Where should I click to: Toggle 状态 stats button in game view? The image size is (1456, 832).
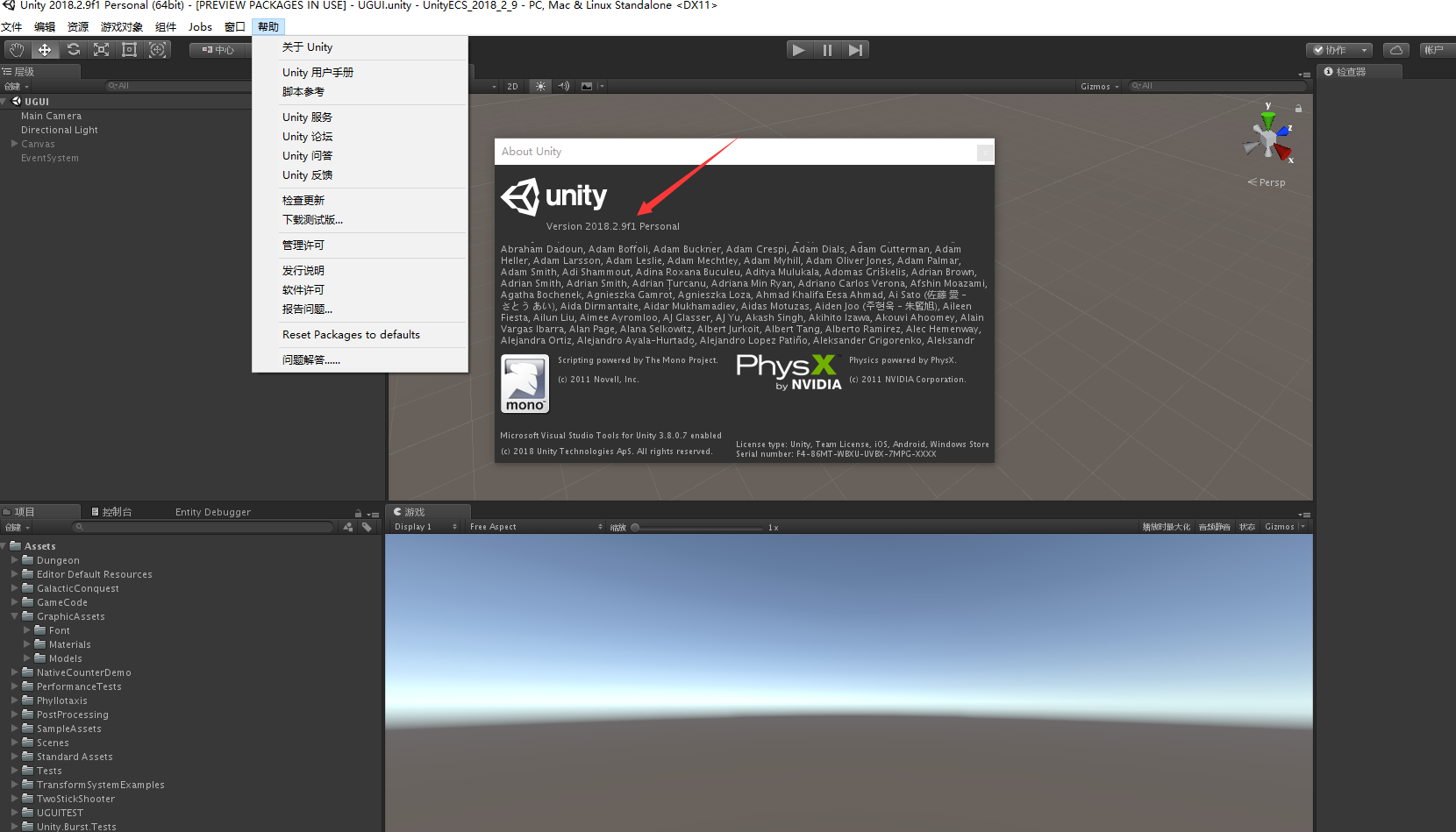click(1247, 527)
